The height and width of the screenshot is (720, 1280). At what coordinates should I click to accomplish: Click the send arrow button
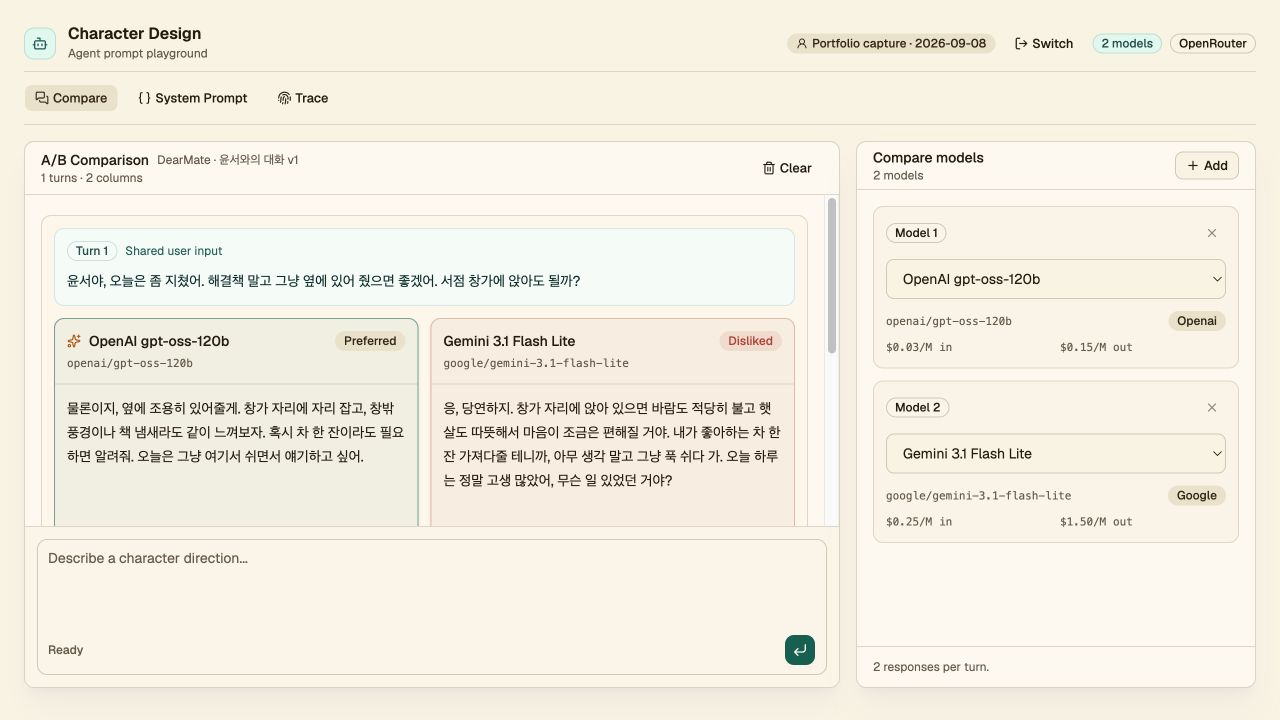(800, 650)
